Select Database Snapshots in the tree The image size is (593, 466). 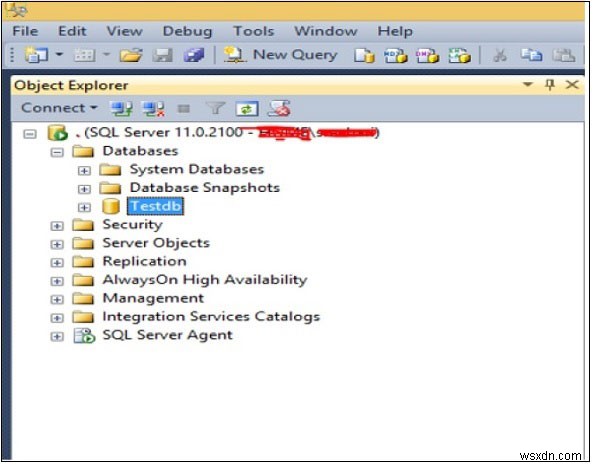point(205,188)
